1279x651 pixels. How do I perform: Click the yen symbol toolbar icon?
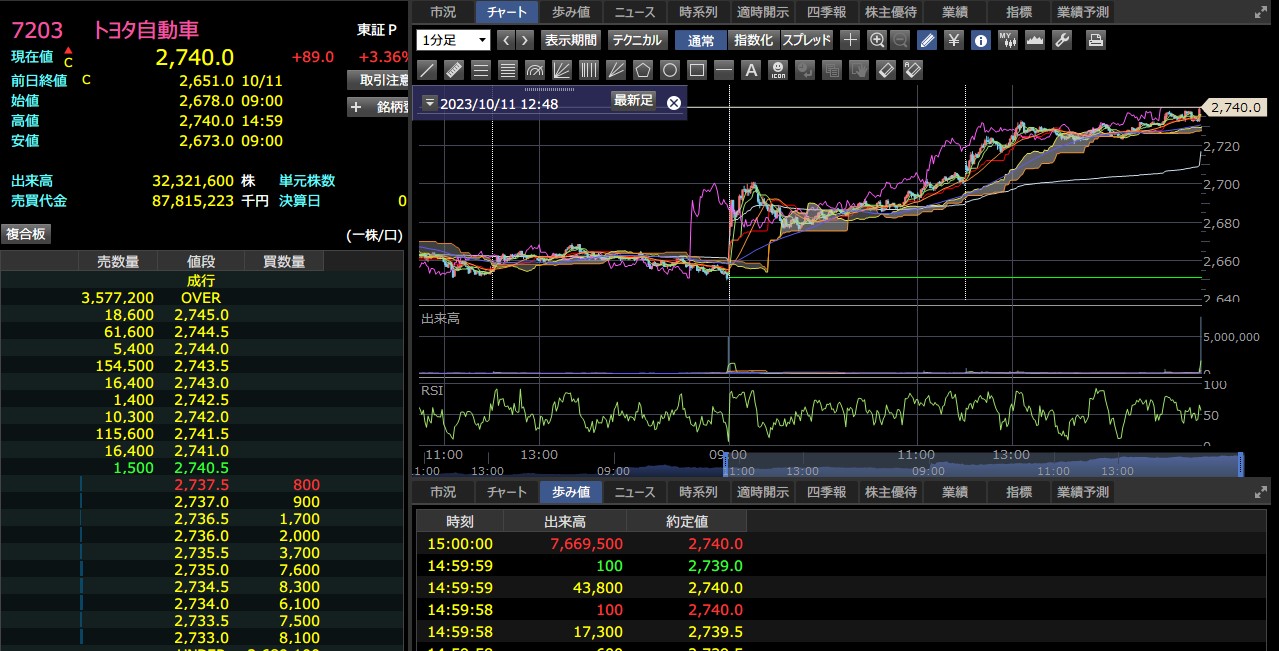954,40
